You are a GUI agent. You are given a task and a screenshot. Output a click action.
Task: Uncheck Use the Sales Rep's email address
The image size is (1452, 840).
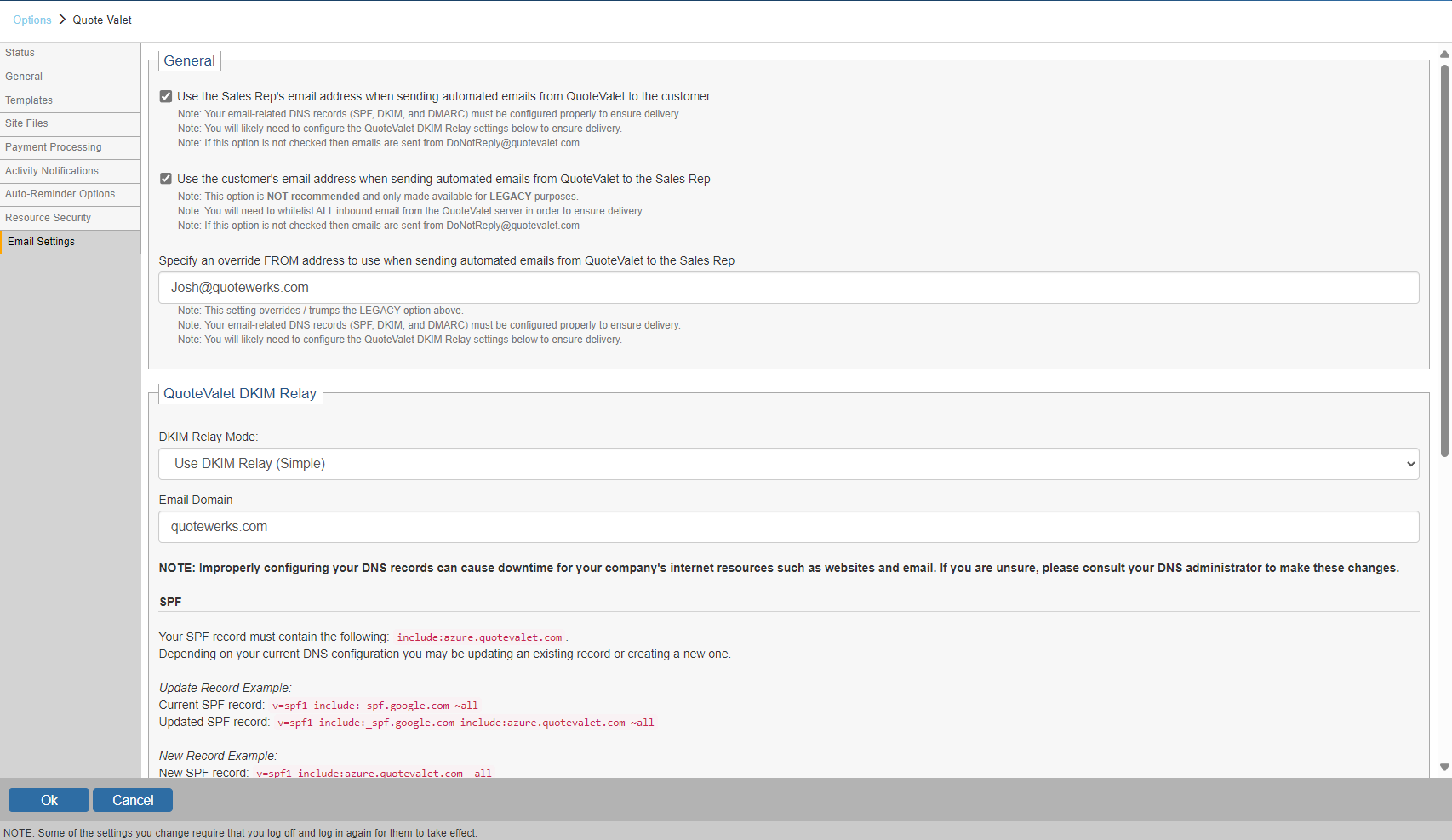pos(166,96)
